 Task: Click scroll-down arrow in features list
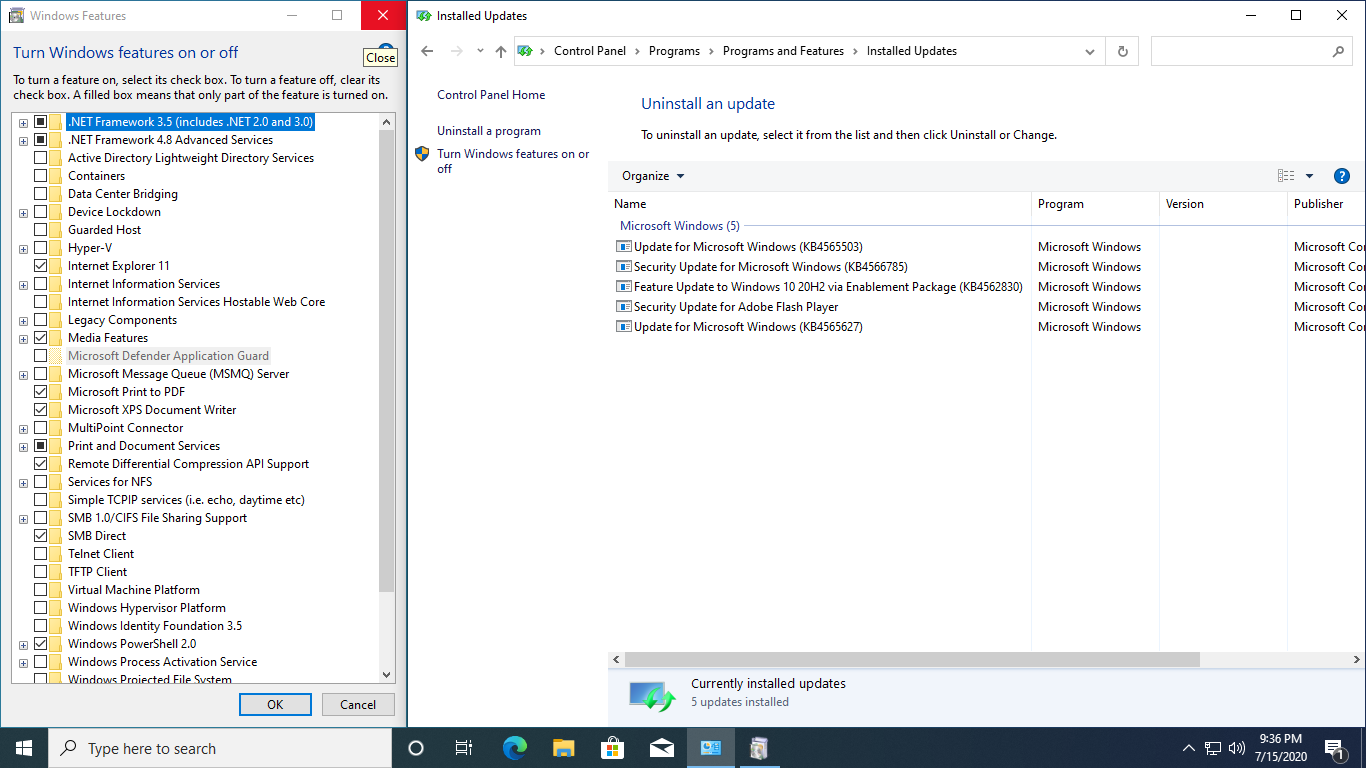click(x=387, y=675)
